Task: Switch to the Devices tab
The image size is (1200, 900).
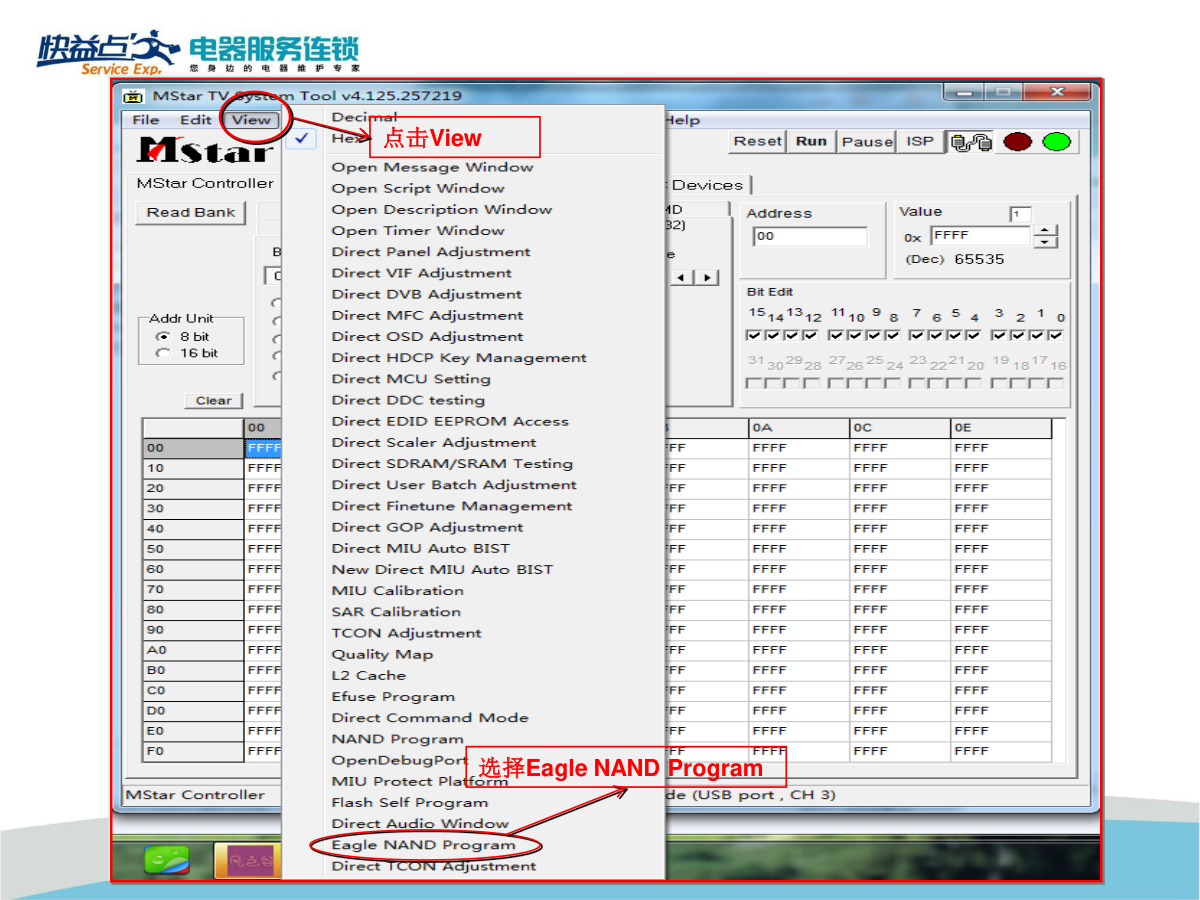Action: pos(707,185)
